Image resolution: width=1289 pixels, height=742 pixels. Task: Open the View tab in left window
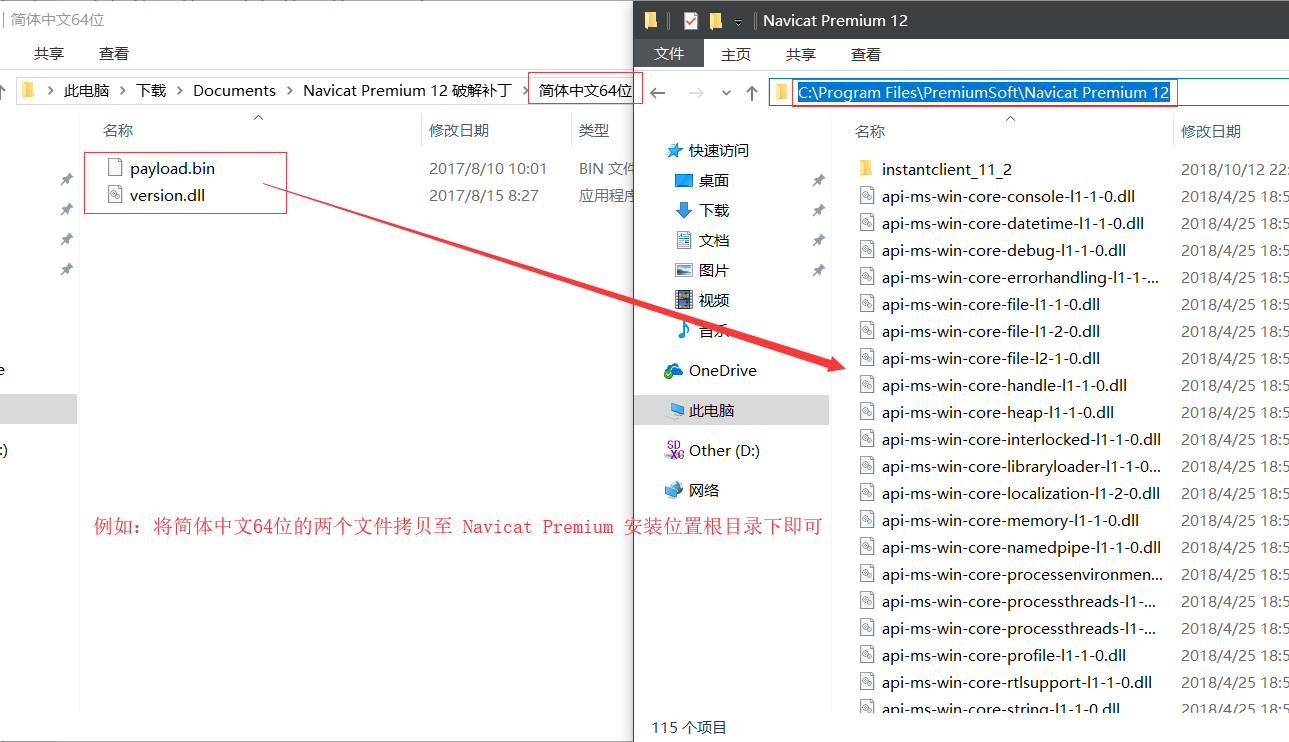pyautogui.click(x=114, y=53)
